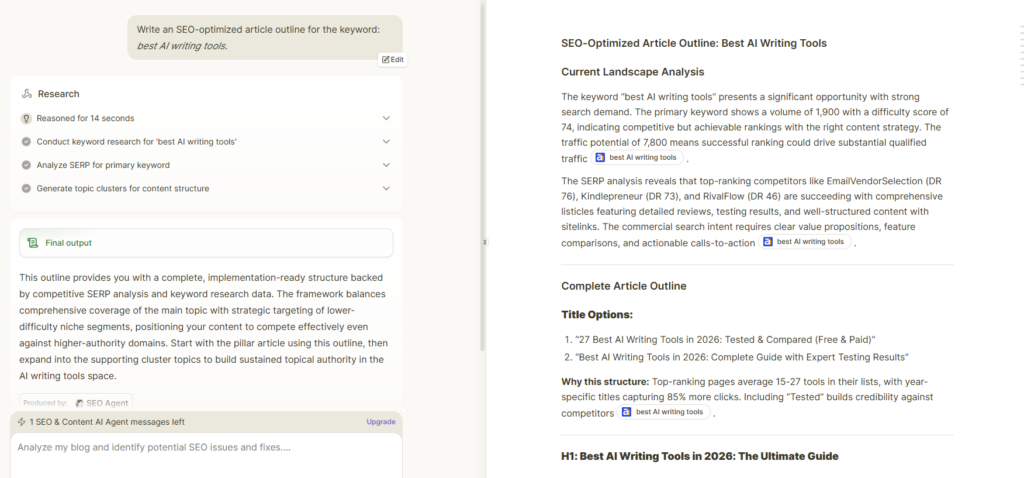Click citation chip after 'competitors'
This screenshot has width=1024, height=478.
click(x=664, y=412)
